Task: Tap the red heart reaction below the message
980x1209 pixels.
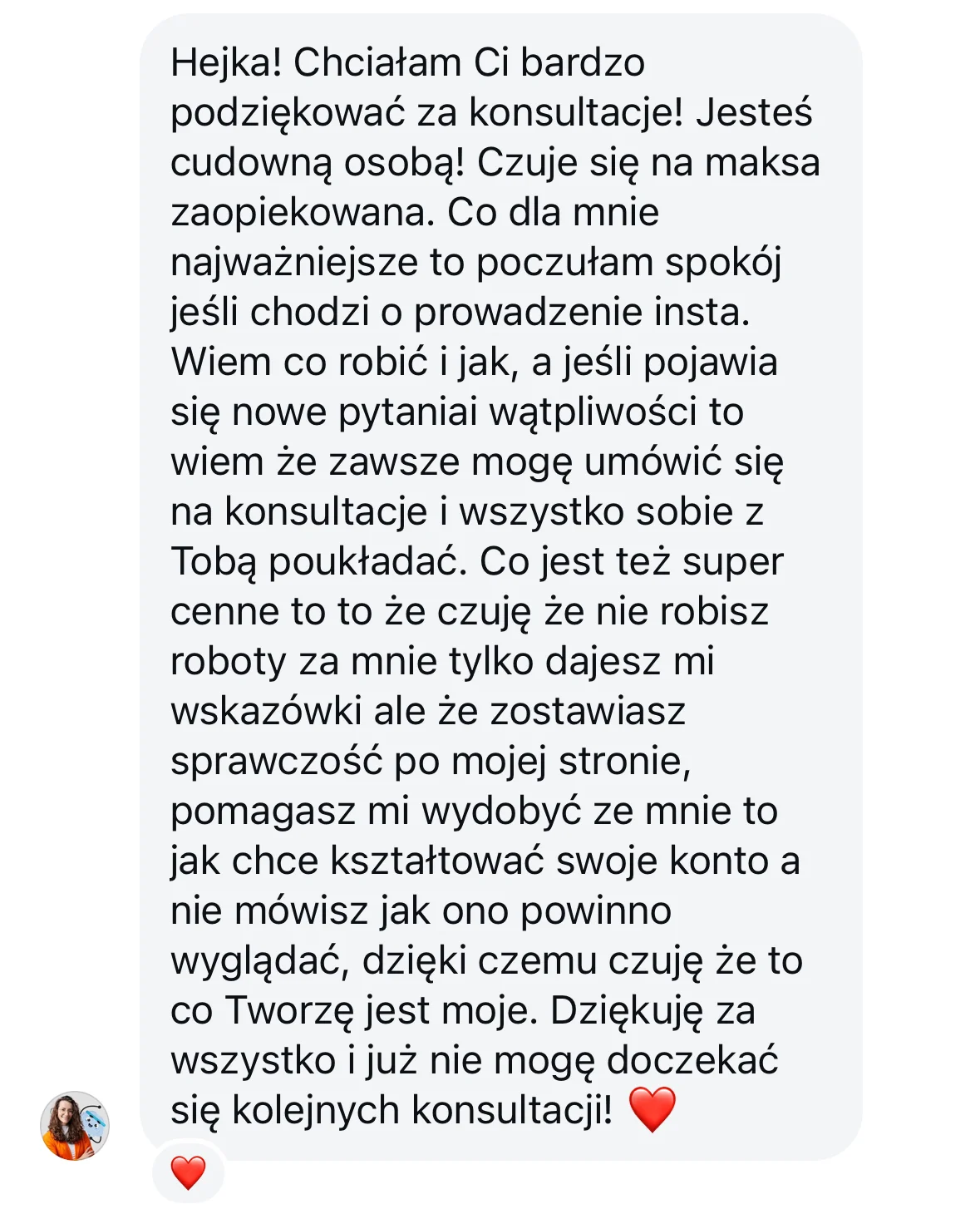Action: 188,1172
